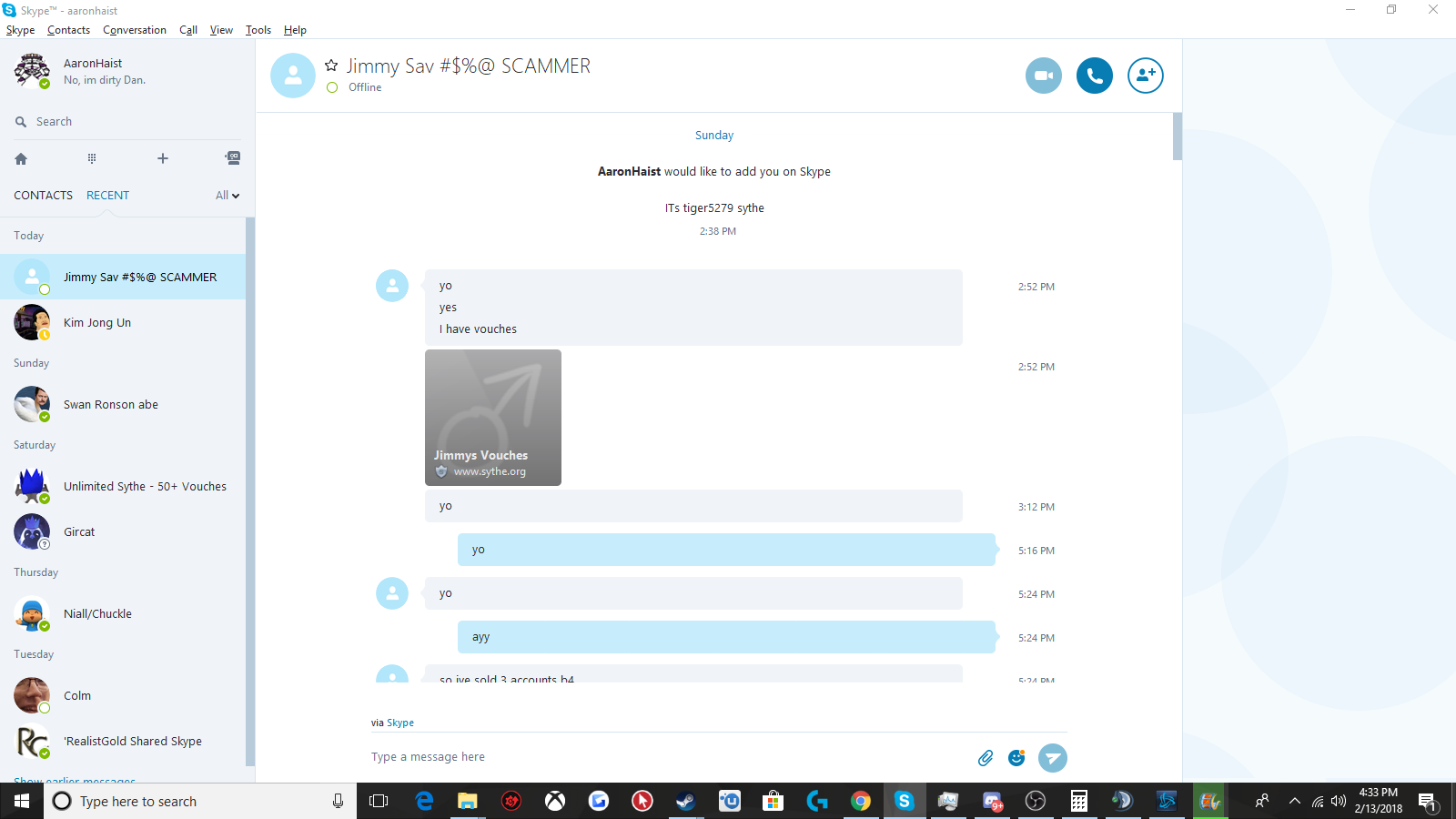Open Windows Start menu

coord(22,801)
